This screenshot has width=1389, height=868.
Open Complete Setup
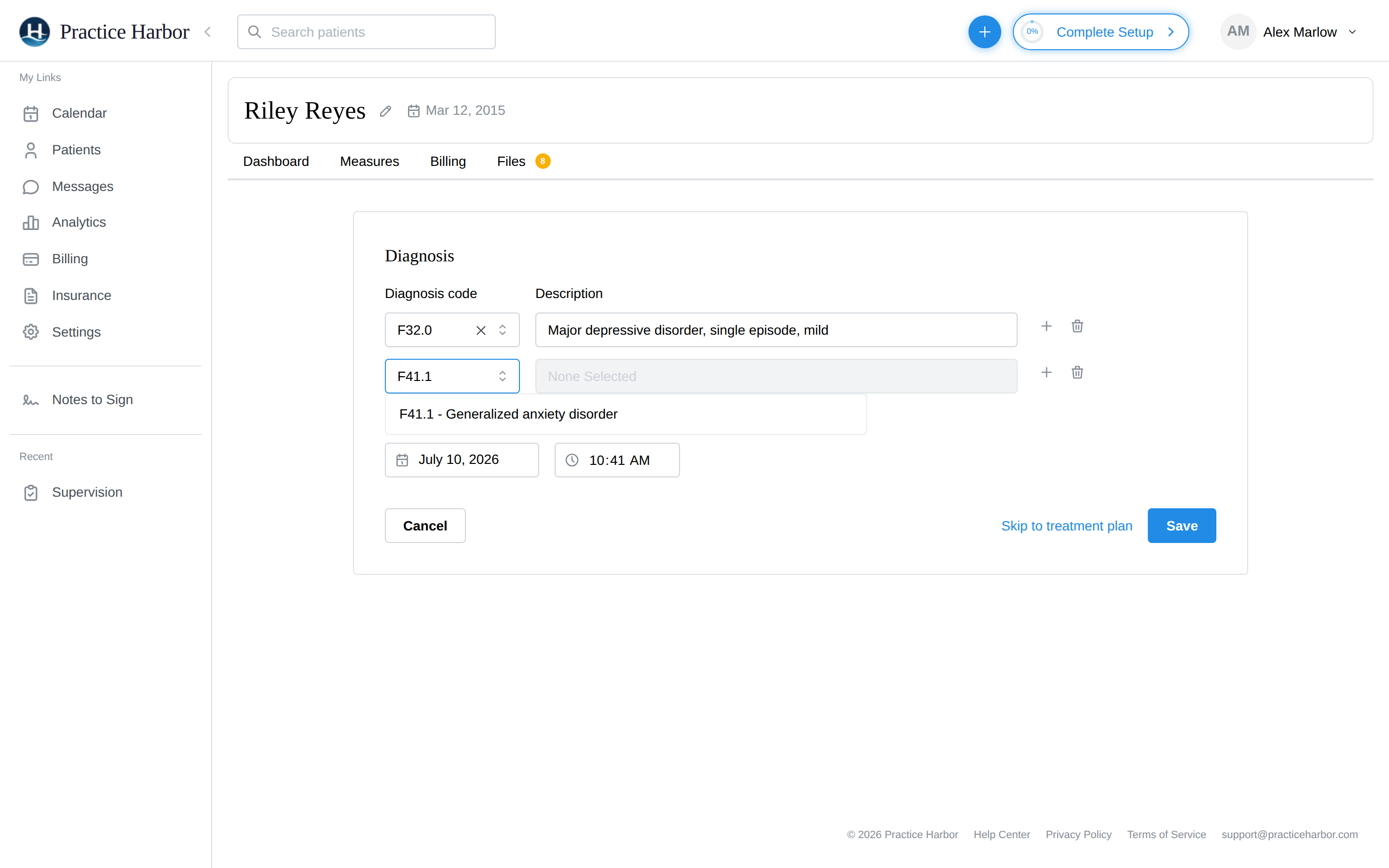[x=1100, y=32]
